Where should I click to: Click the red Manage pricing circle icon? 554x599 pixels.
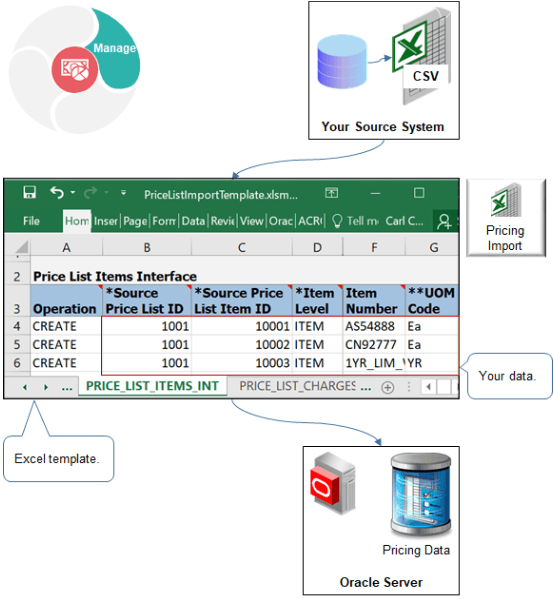click(75, 70)
